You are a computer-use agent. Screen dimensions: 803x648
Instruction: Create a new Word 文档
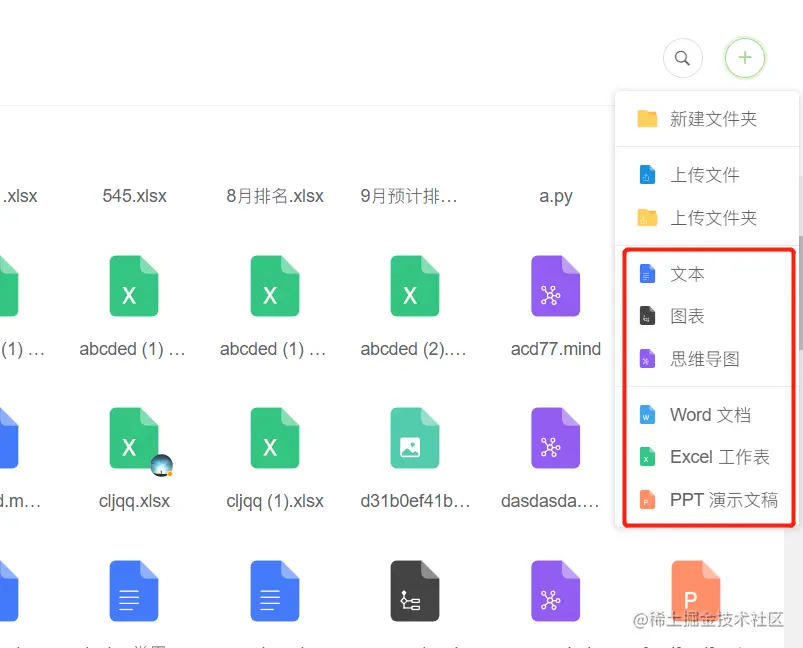(707, 414)
